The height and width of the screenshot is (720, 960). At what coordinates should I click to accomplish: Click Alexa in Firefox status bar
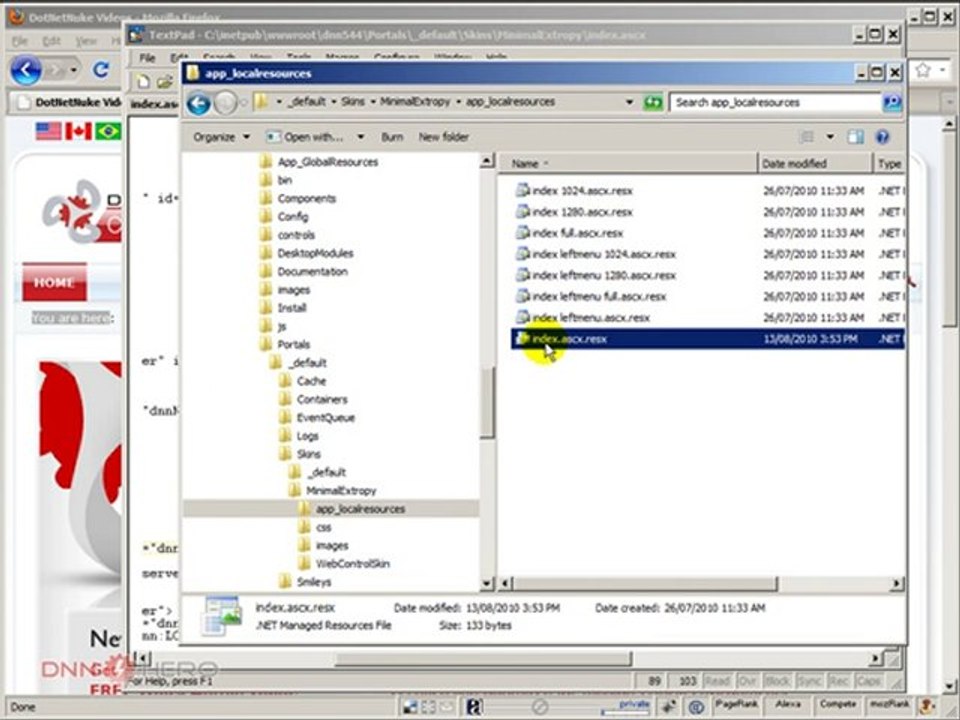[x=789, y=705]
